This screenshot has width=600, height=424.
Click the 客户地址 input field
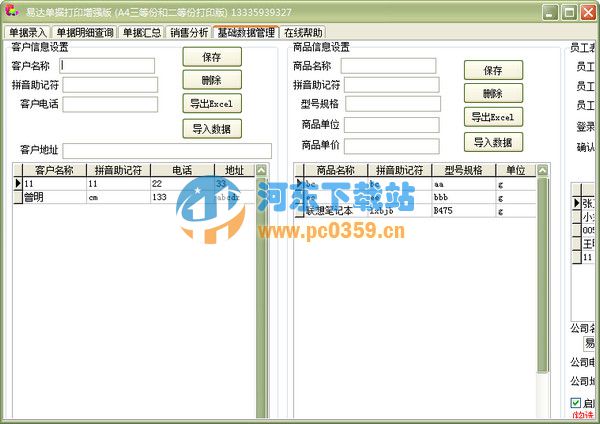point(167,151)
